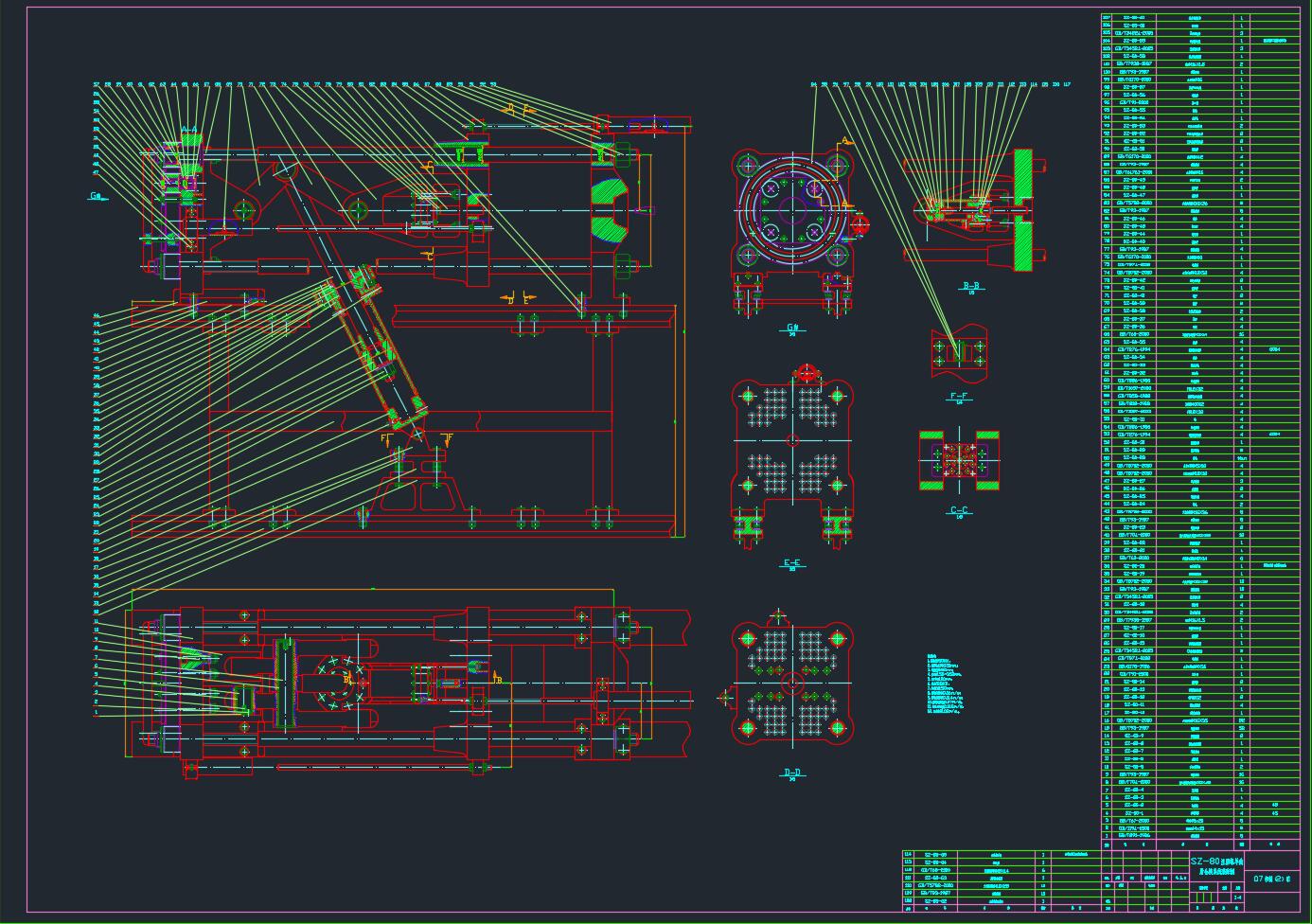This screenshot has width=1312, height=924.
Task: Select the red circle atop E-E view
Action: [807, 372]
